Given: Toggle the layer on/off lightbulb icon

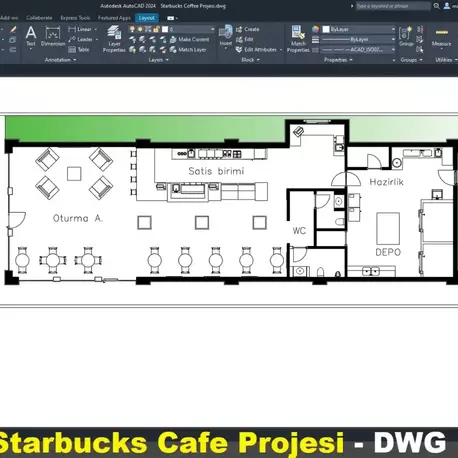Looking at the screenshot, I should click(x=132, y=29).
